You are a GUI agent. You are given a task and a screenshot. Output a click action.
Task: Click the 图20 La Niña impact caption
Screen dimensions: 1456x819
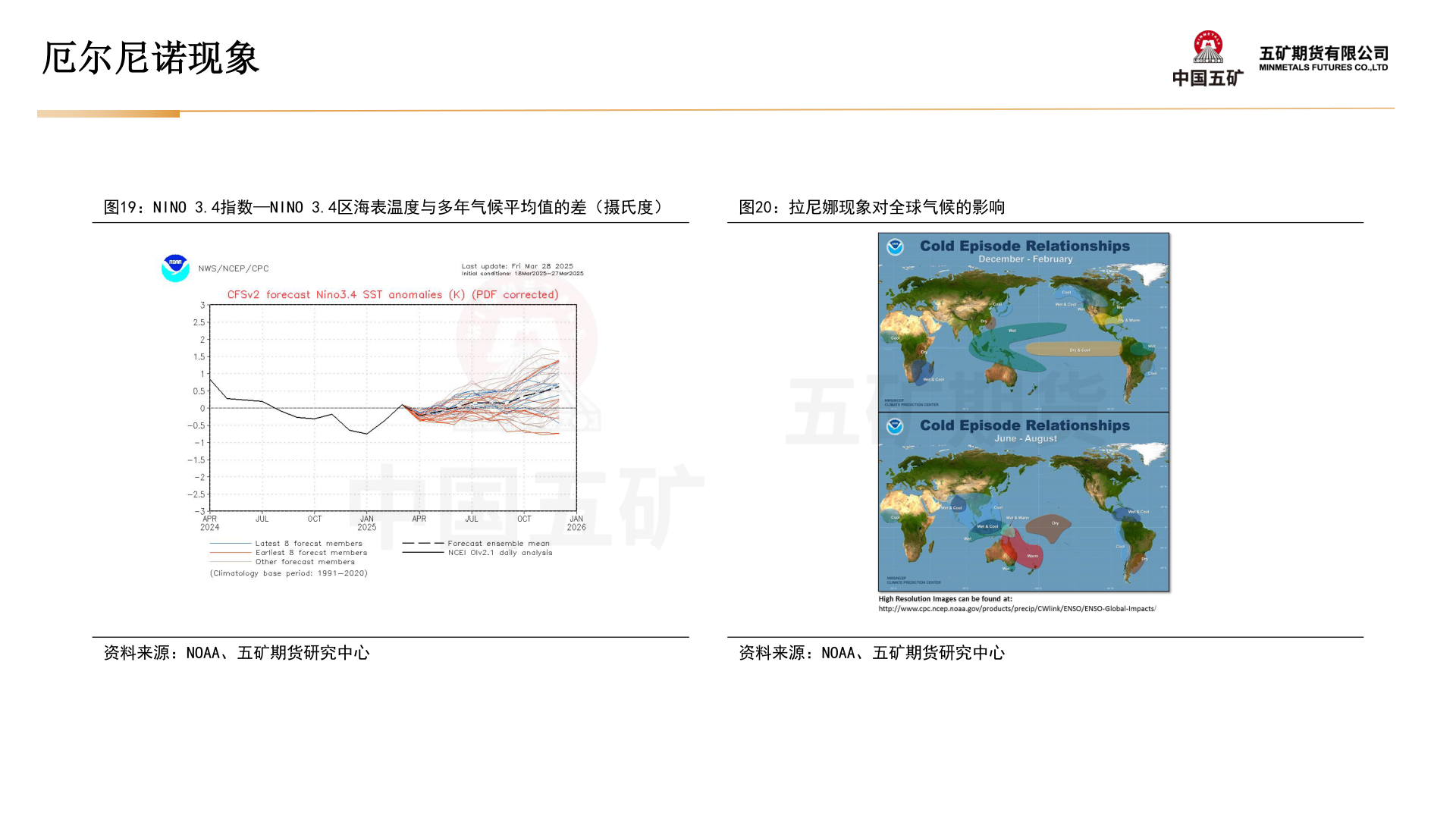871,208
